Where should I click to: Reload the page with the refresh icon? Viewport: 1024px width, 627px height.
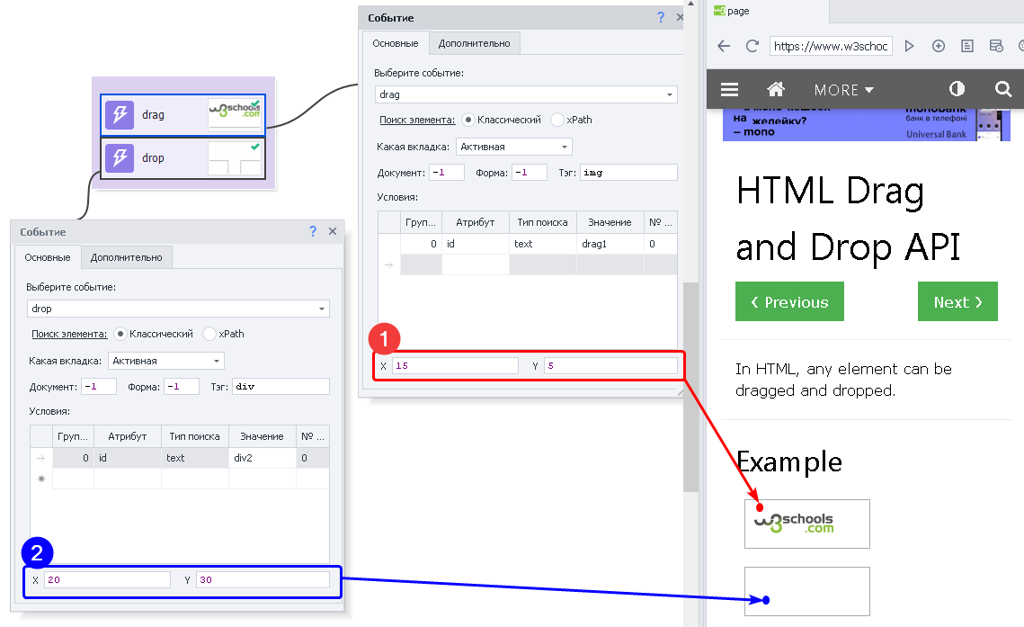pos(752,46)
